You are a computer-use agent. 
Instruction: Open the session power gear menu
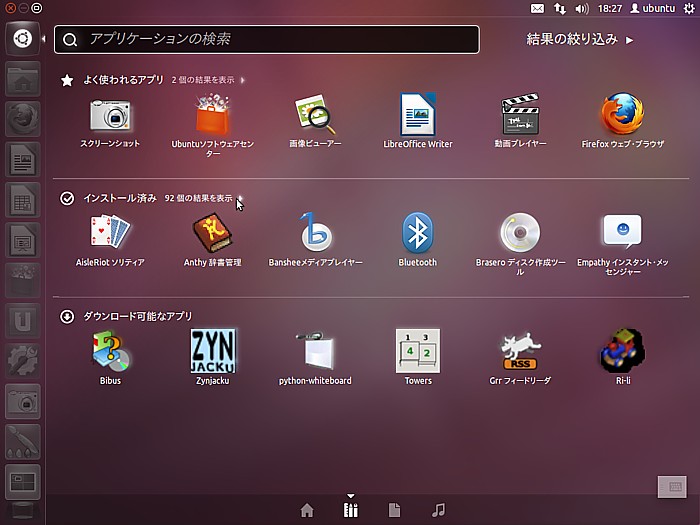pos(689,8)
